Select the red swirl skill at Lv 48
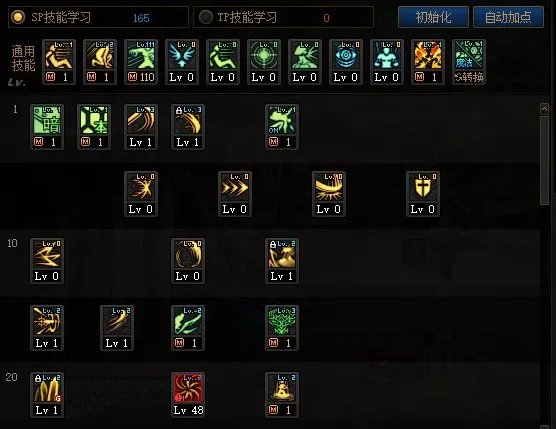The width and height of the screenshot is (556, 429). [x=188, y=395]
